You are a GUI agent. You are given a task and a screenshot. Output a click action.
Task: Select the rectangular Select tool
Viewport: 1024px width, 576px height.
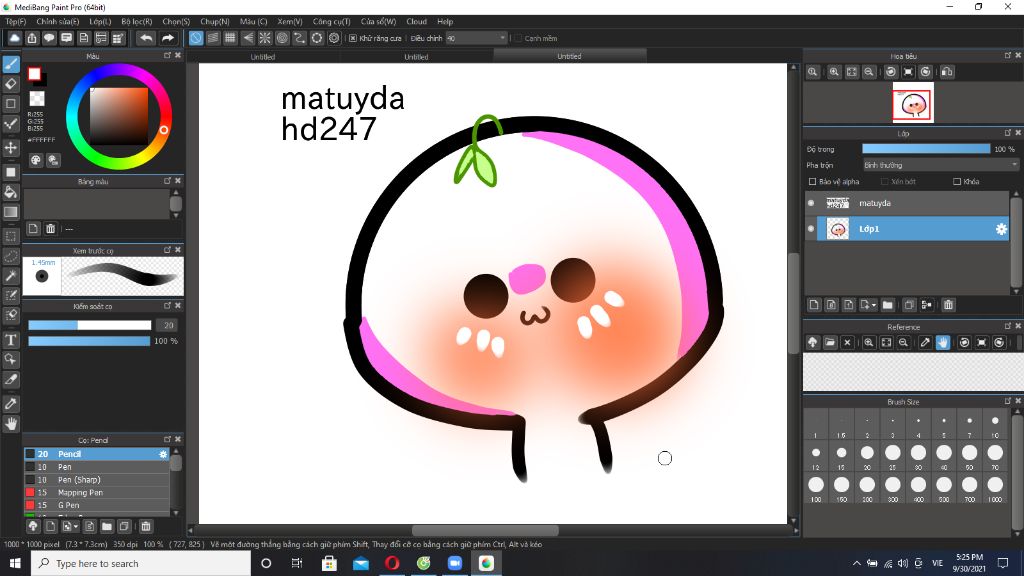[10, 236]
